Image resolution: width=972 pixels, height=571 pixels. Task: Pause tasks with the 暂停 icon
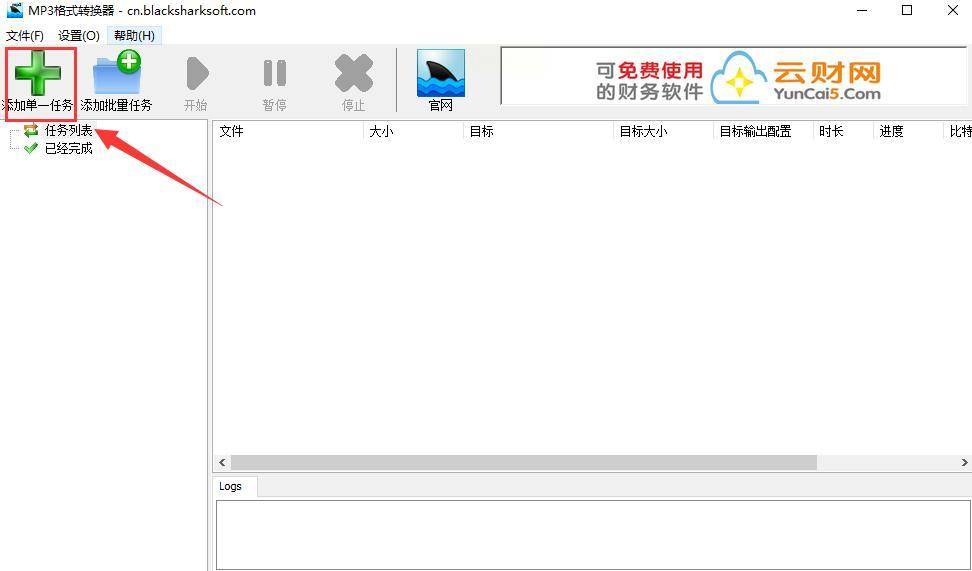(275, 73)
